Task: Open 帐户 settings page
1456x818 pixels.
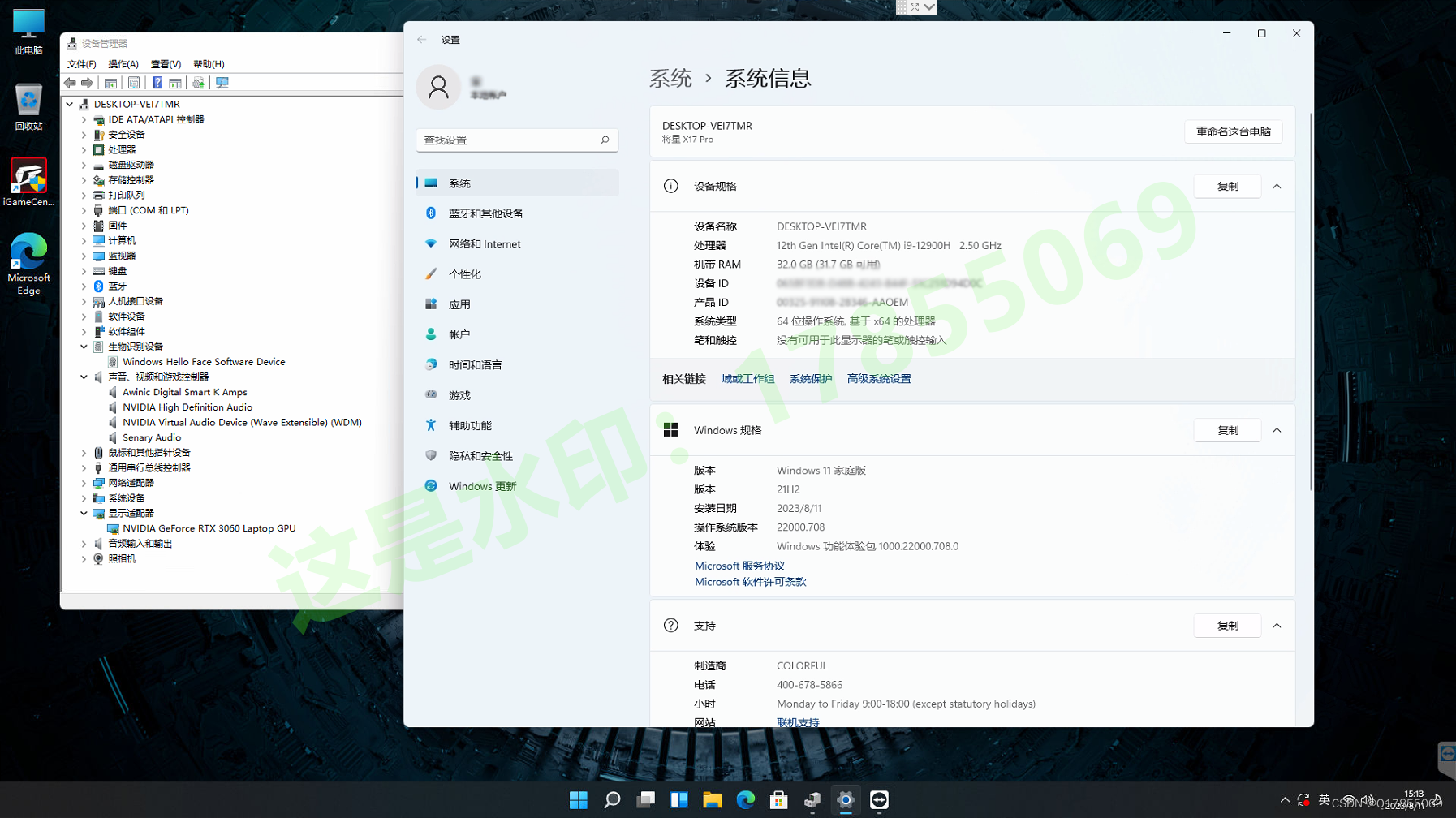Action: 517,334
